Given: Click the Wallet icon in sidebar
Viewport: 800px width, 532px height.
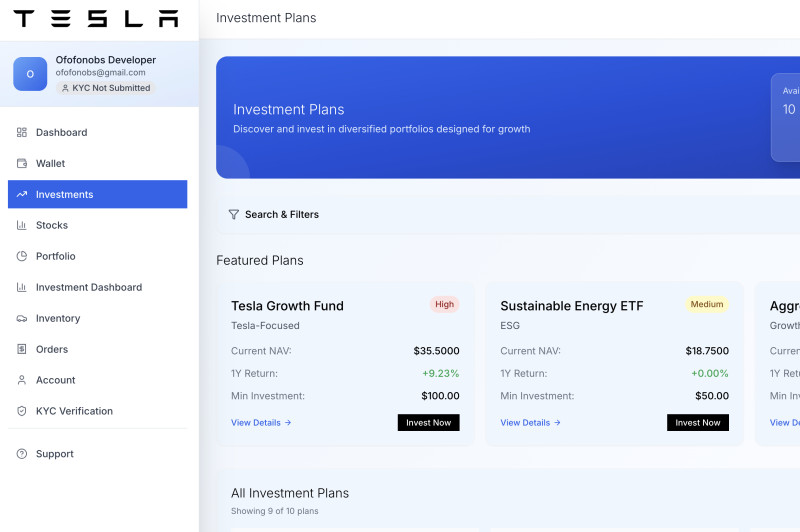Looking at the screenshot, I should point(22,164).
